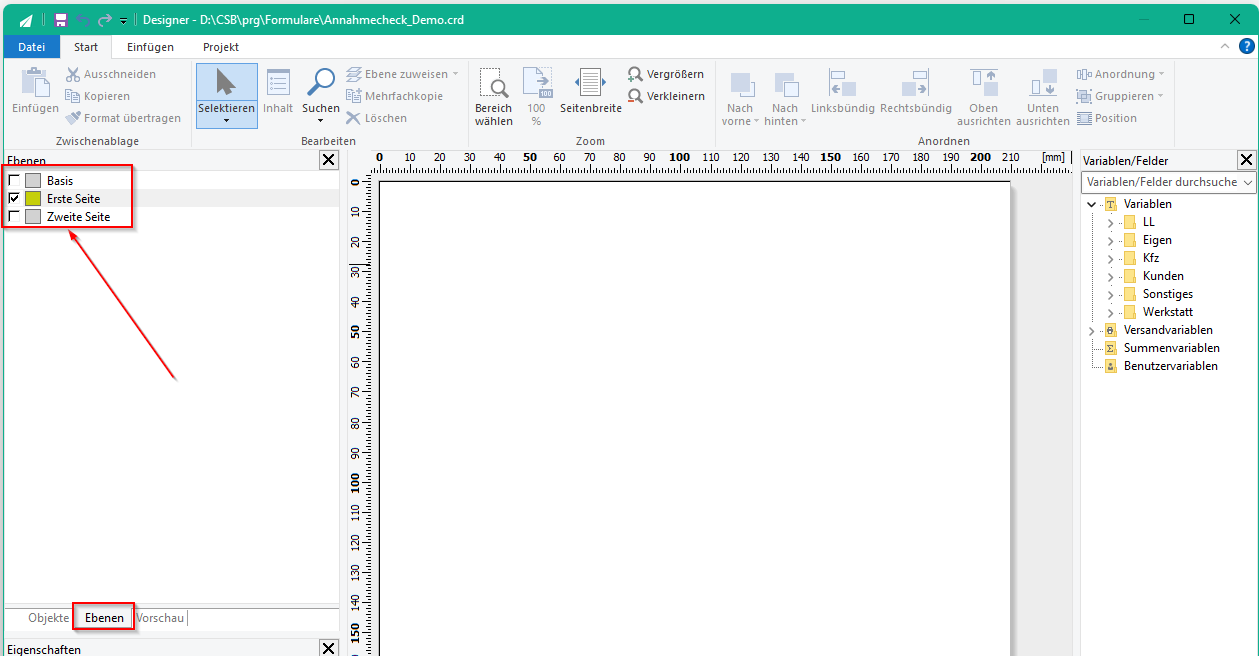The image size is (1259, 656).
Task: Expand the Eigen folder
Action: [1110, 240]
